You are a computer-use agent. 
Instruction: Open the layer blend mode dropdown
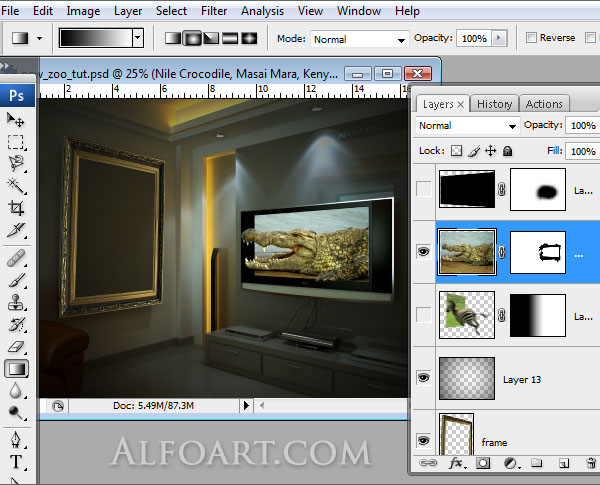pos(466,126)
